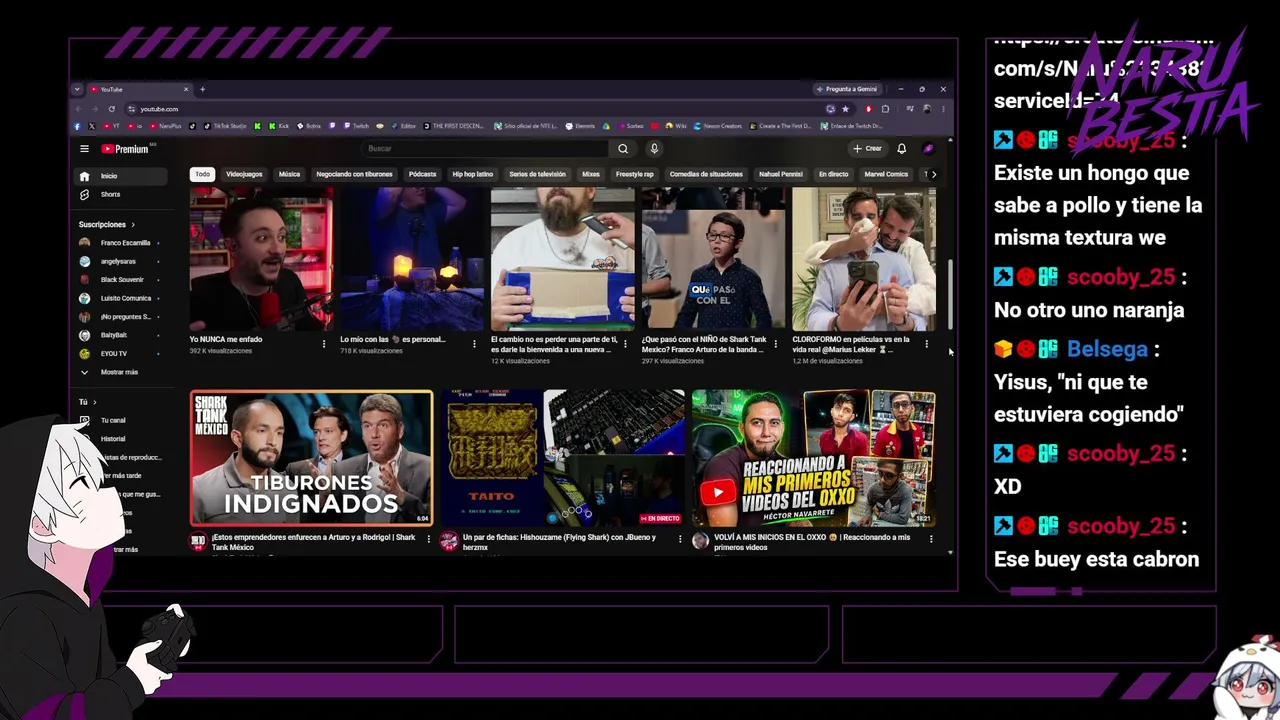The image size is (1280, 720).
Task: Select the Todo filter chip
Action: tap(203, 174)
